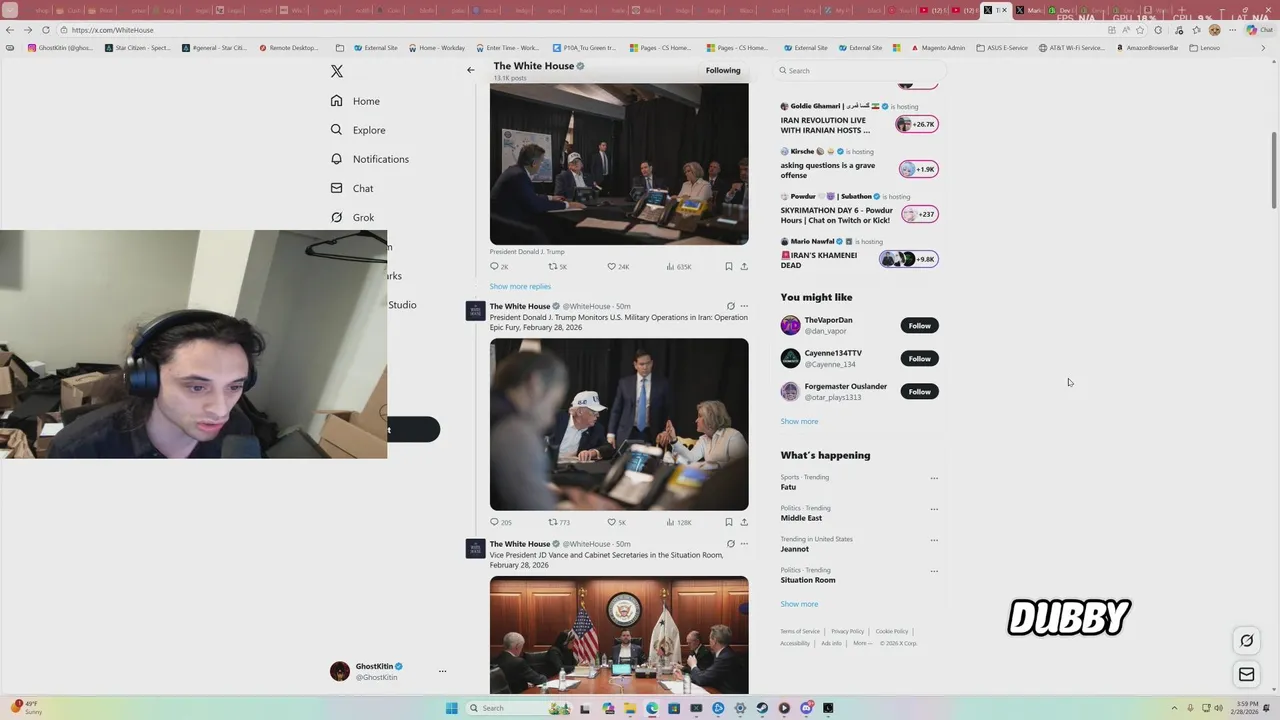Click Show more replies
The height and width of the screenshot is (720, 1280).
pyautogui.click(x=520, y=286)
